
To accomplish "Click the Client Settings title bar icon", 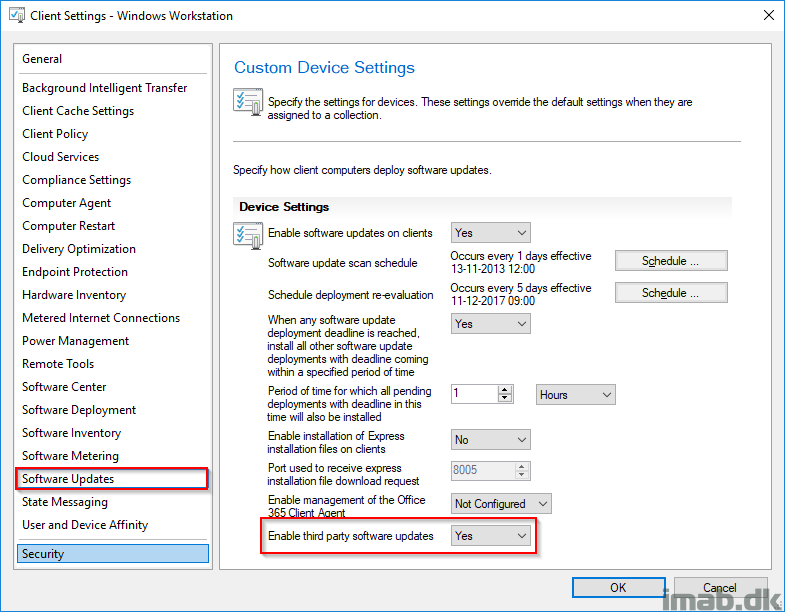I will tap(17, 15).
